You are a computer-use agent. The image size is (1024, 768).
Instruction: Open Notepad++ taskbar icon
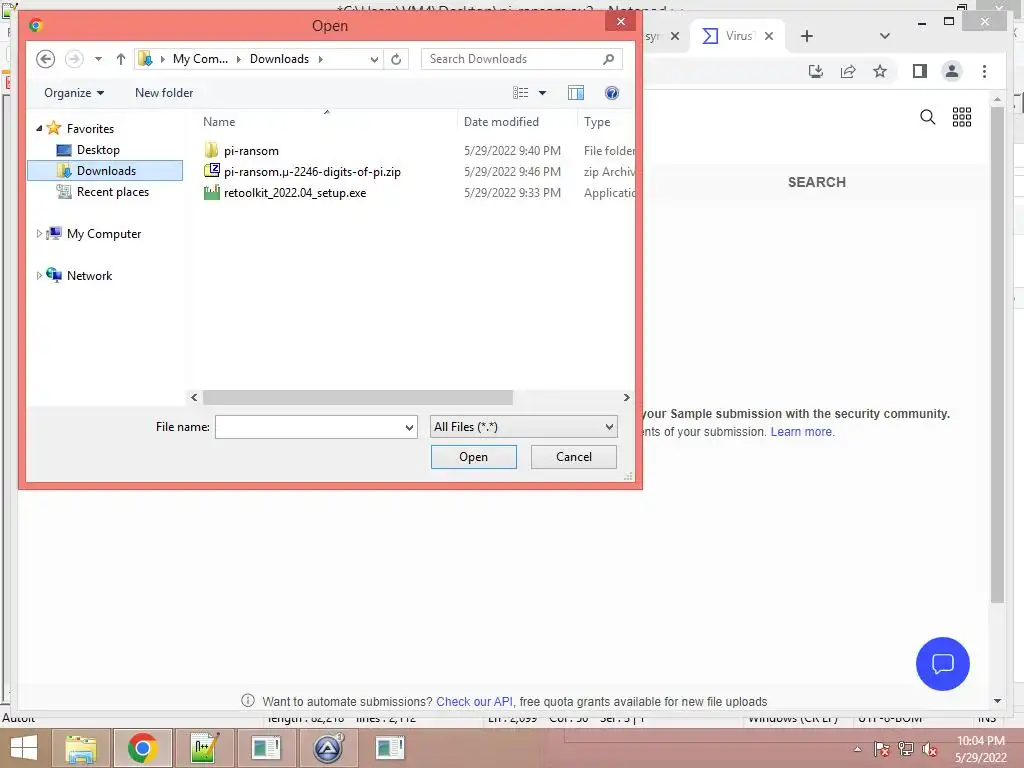point(204,748)
